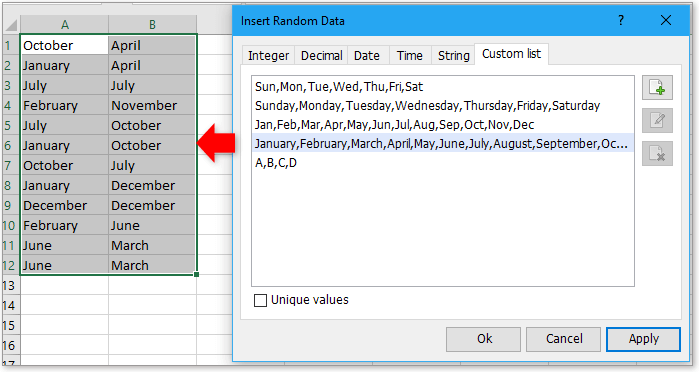The height and width of the screenshot is (372, 699).
Task: Click the Apply button
Action: coord(643,339)
